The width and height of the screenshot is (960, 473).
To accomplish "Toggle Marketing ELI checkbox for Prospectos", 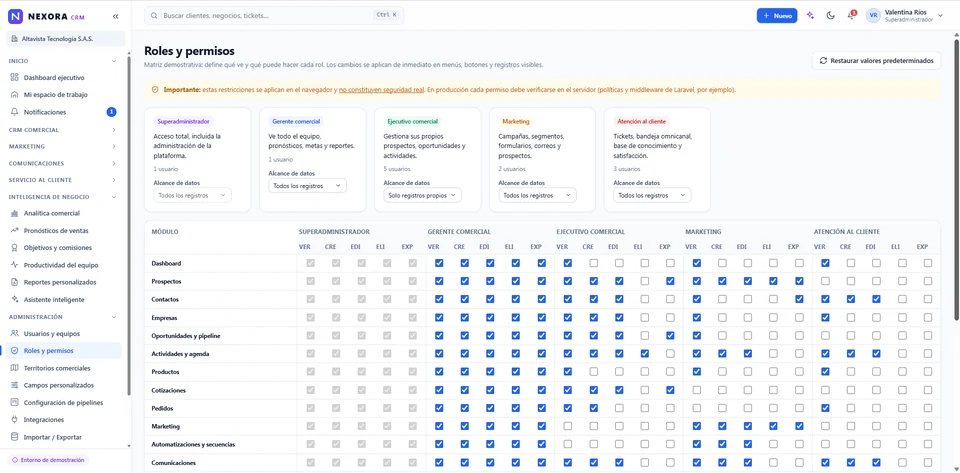I will [773, 281].
